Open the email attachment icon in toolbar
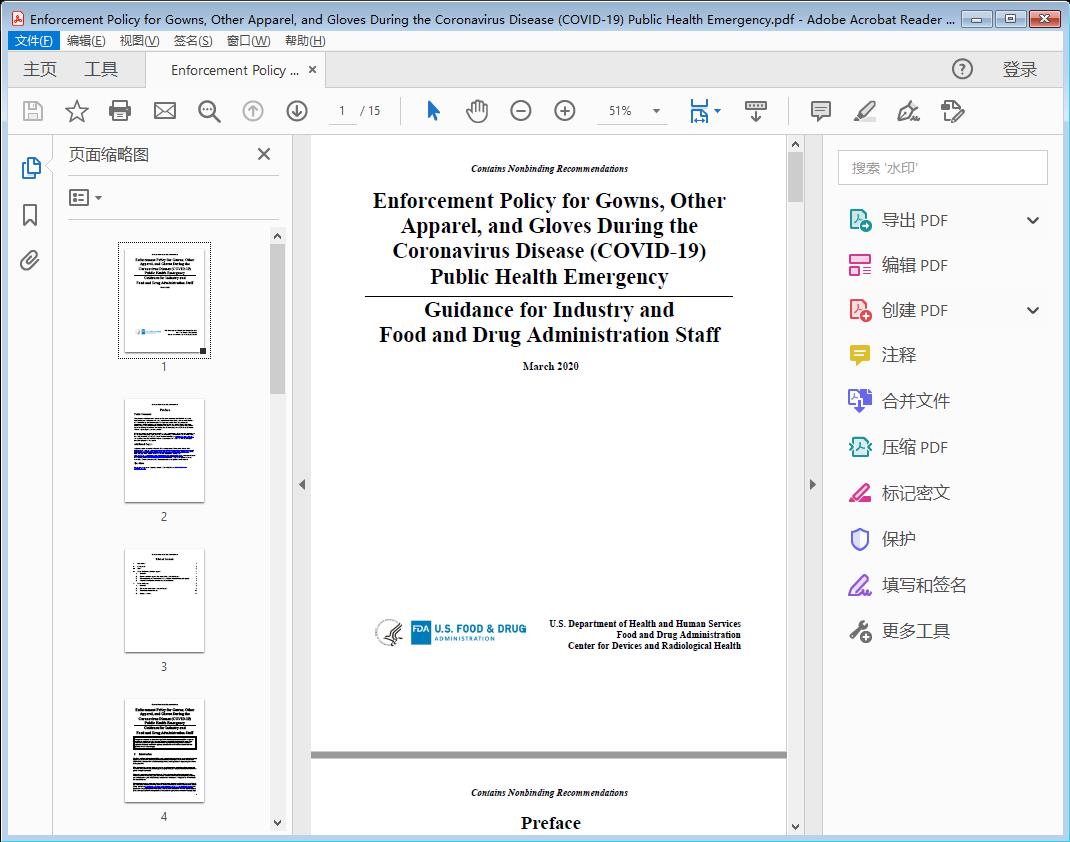Image resolution: width=1070 pixels, height=842 pixels. [x=164, y=111]
